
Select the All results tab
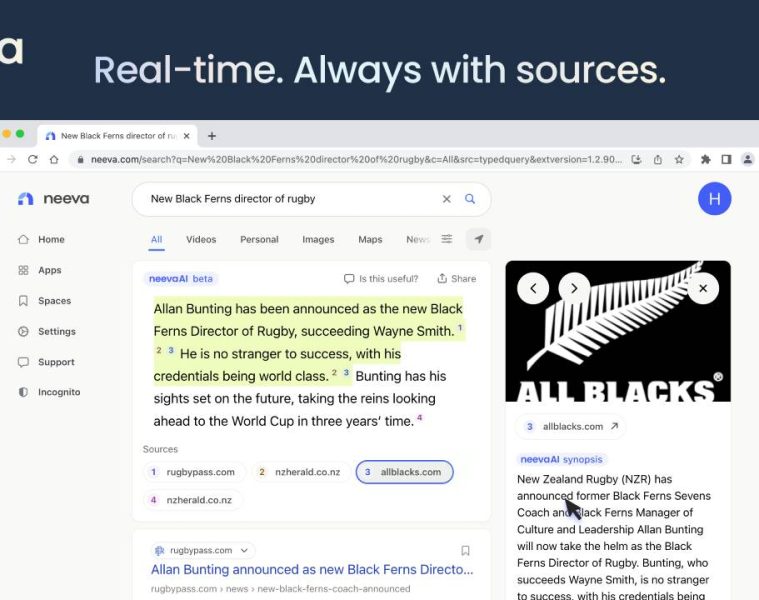[156, 240]
